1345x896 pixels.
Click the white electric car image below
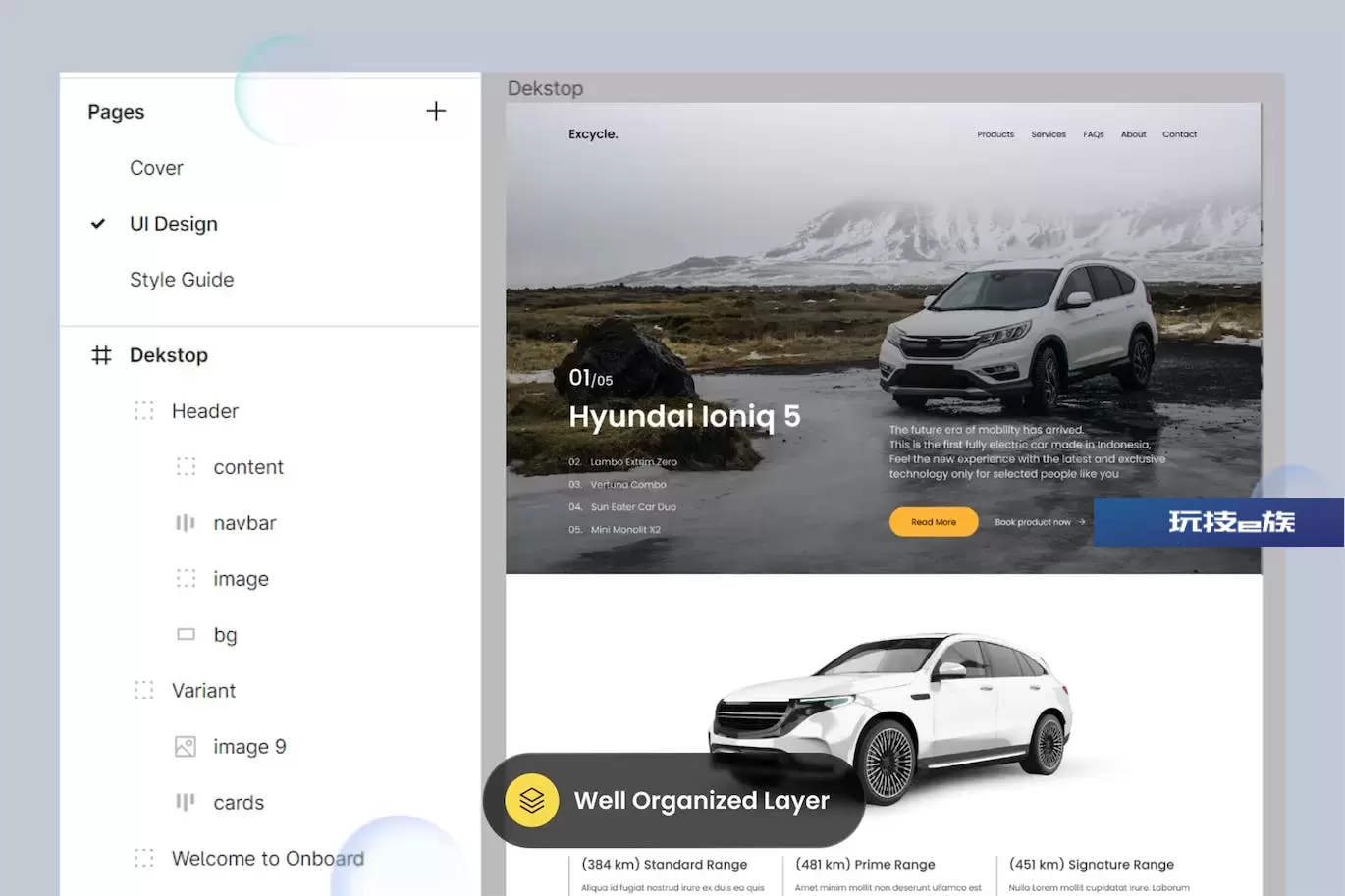890,719
